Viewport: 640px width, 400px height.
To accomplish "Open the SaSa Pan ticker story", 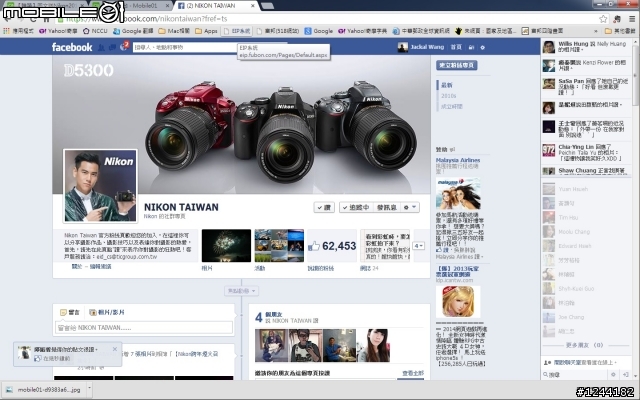I will pos(586,87).
